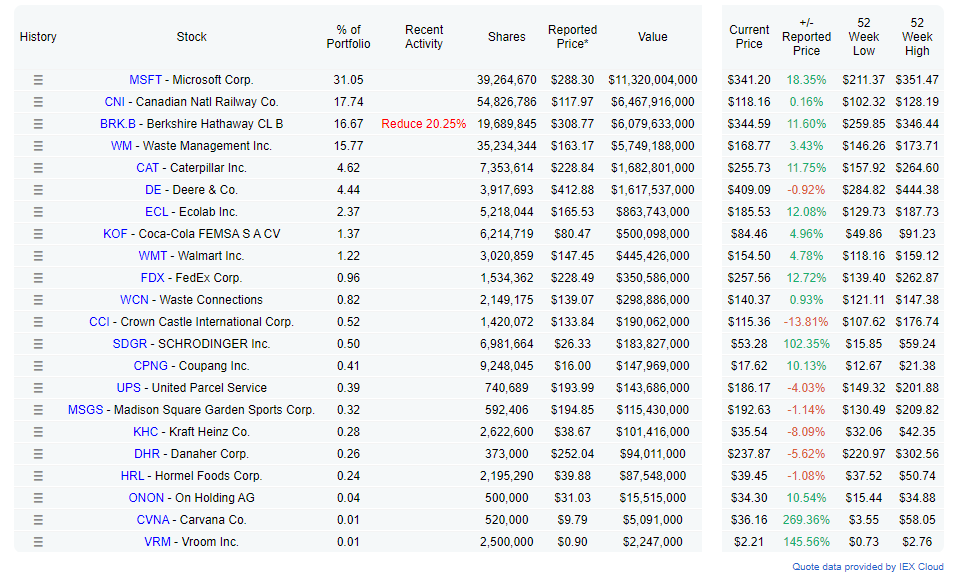Click history icon beside Caterpillar Inc.
Viewport: 974px width, 581px height.
click(38, 168)
